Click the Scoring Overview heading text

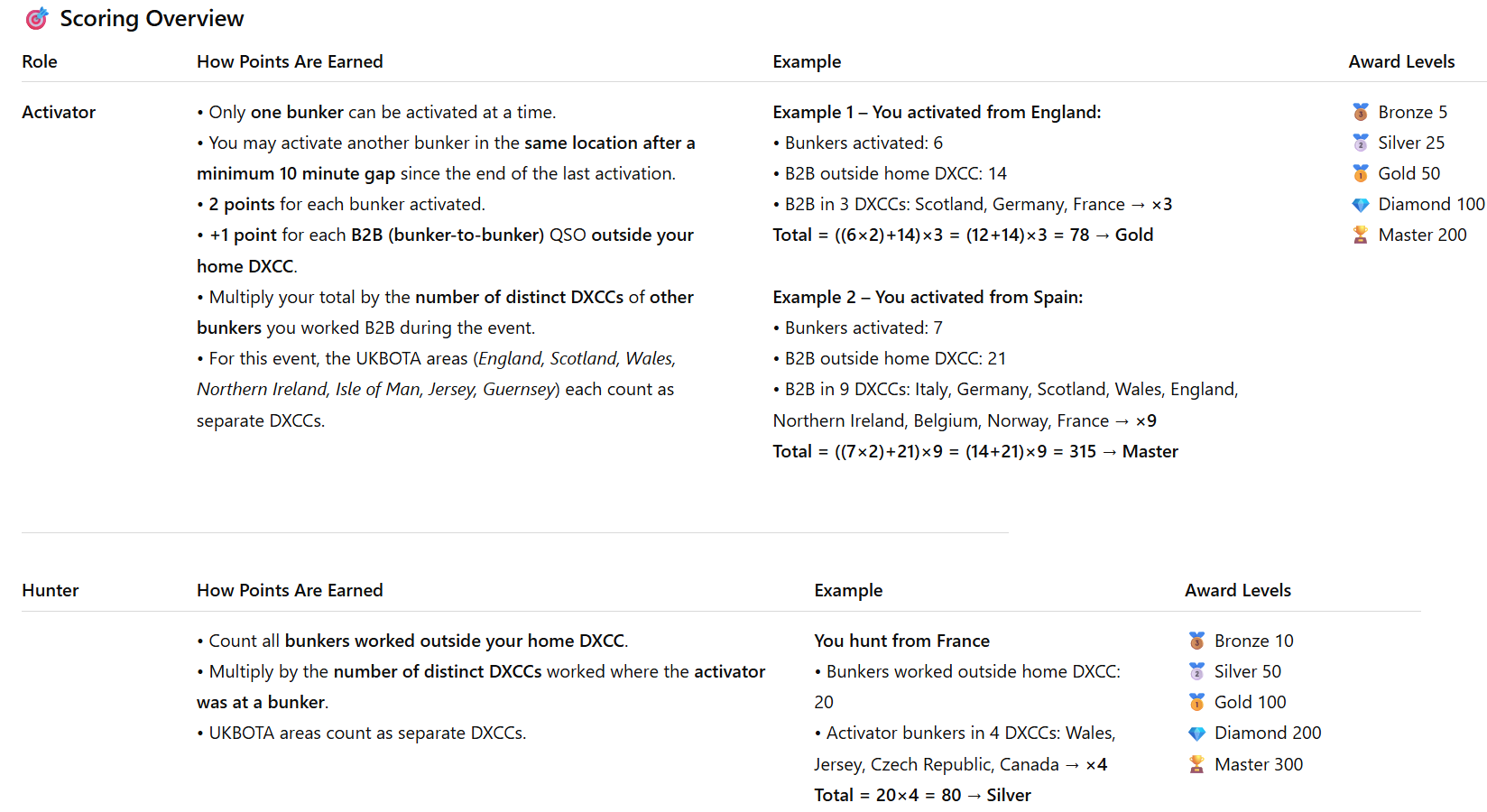152,18
